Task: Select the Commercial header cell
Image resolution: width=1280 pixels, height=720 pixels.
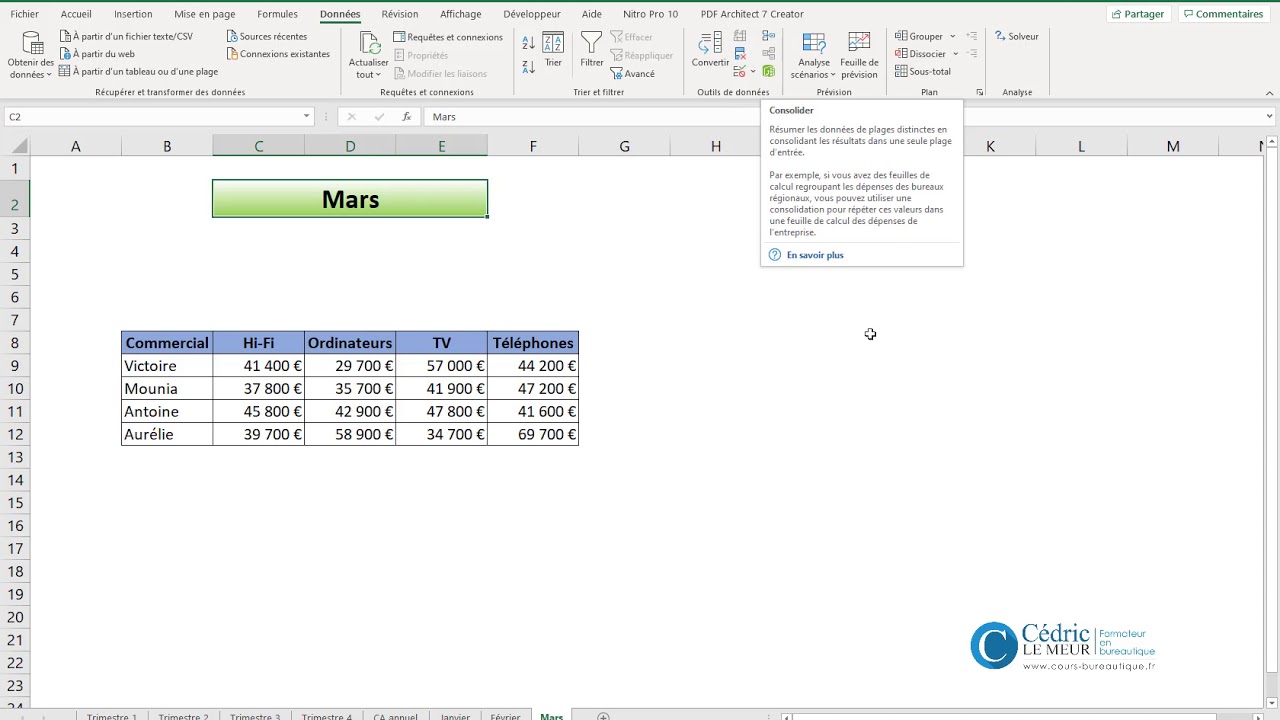Action: pos(167,343)
